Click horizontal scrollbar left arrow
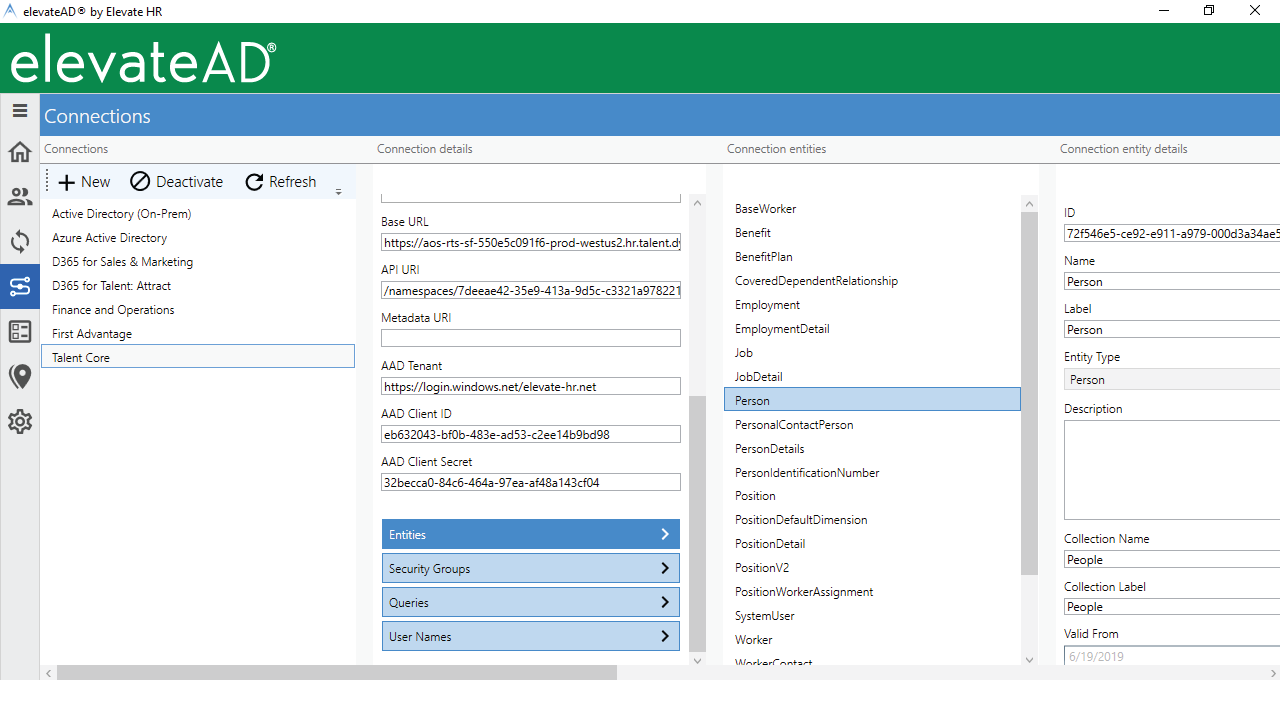The image size is (1280, 720). (49, 673)
